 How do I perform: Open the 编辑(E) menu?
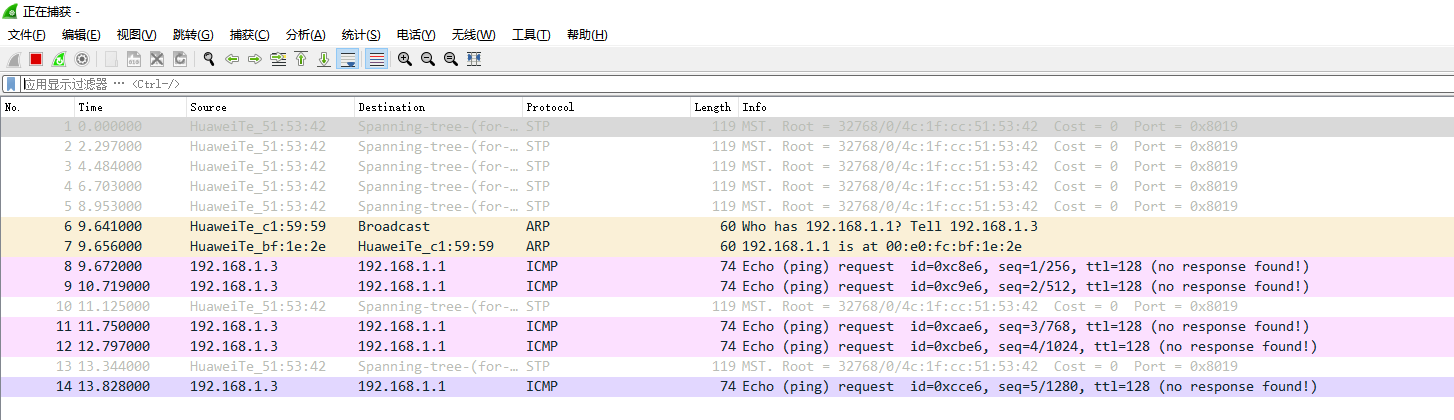coord(81,35)
